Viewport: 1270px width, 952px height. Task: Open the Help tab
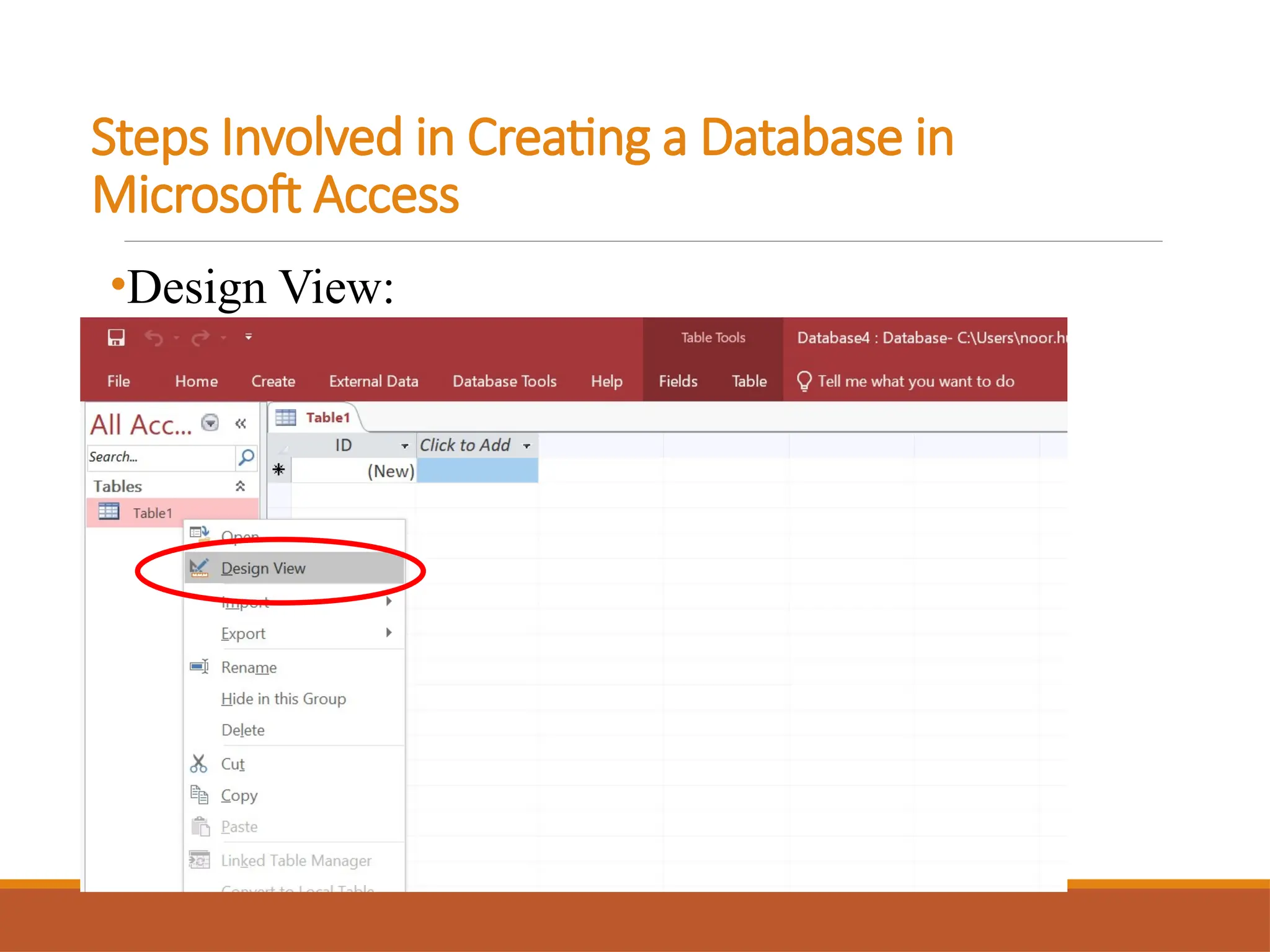pyautogui.click(x=606, y=381)
